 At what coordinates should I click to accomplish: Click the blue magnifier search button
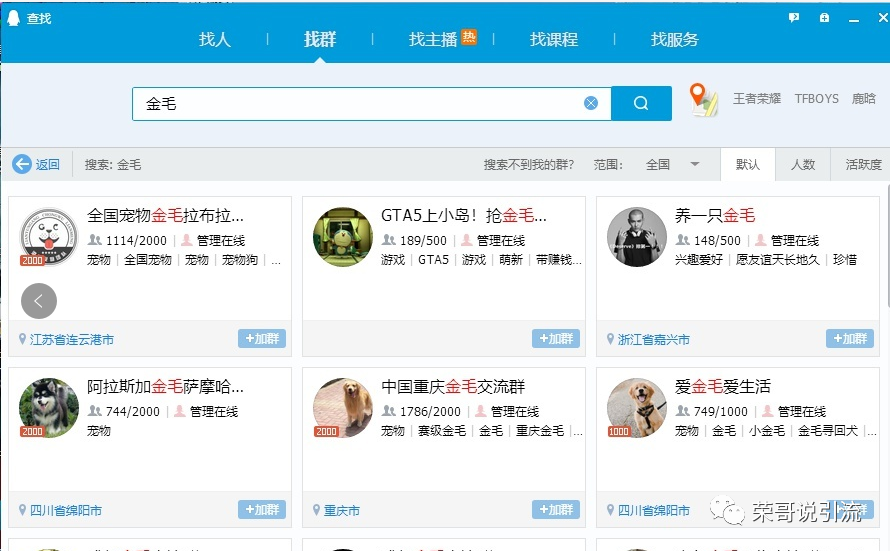coord(641,103)
